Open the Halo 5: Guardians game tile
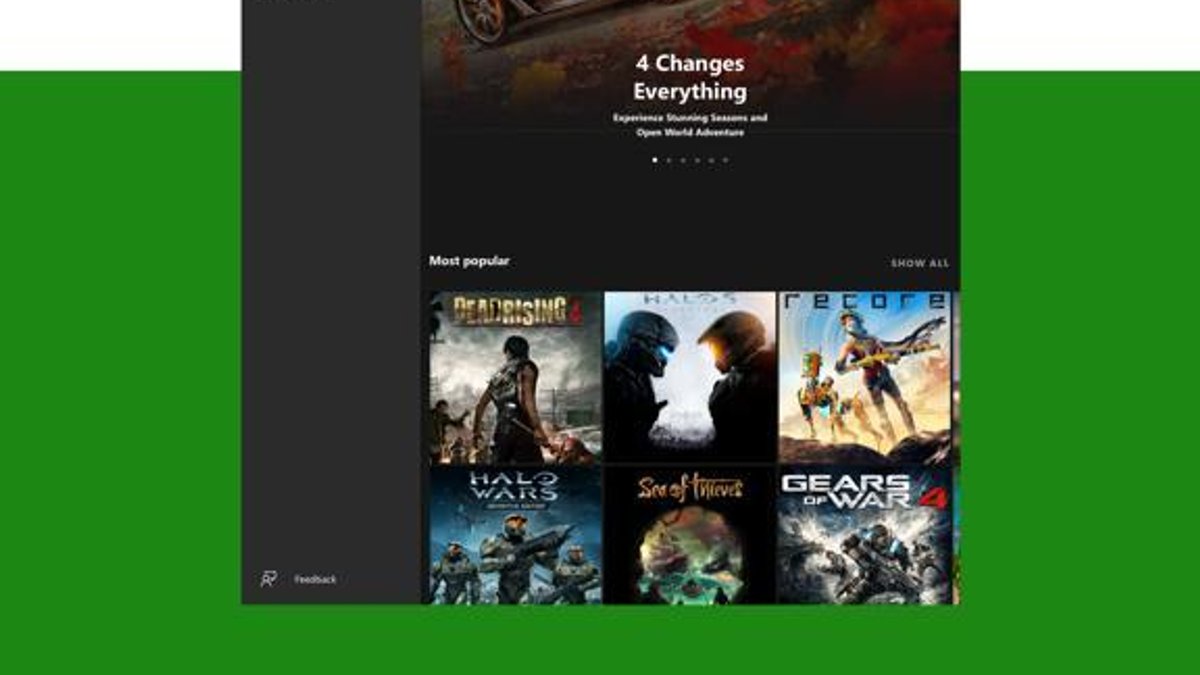Viewport: 1200px width, 675px height. point(688,375)
